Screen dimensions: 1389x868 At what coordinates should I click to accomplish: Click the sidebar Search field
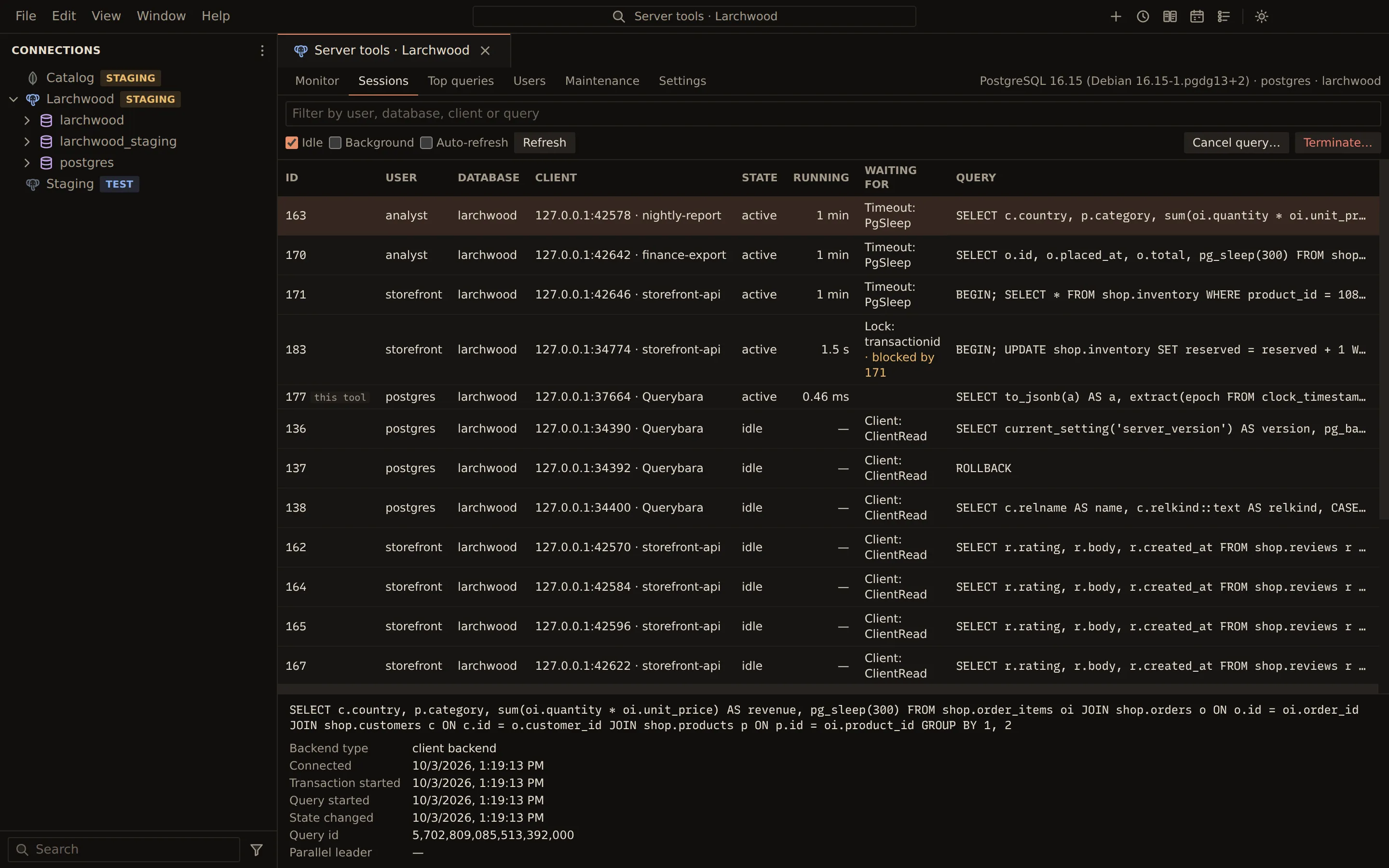124,850
